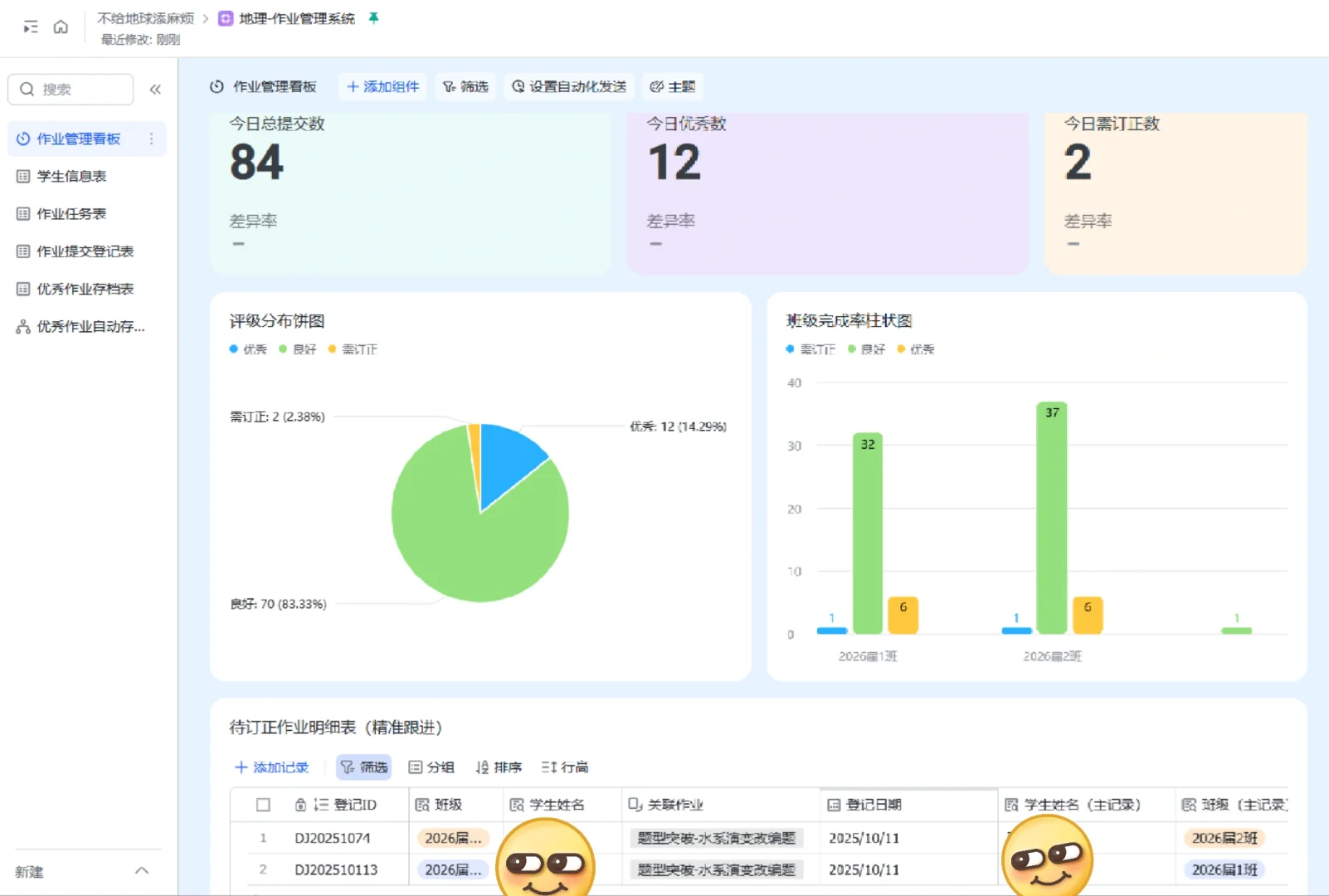The height and width of the screenshot is (896, 1329).
Task: Adjust 行高 row height for the table
Action: pyautogui.click(x=564, y=767)
